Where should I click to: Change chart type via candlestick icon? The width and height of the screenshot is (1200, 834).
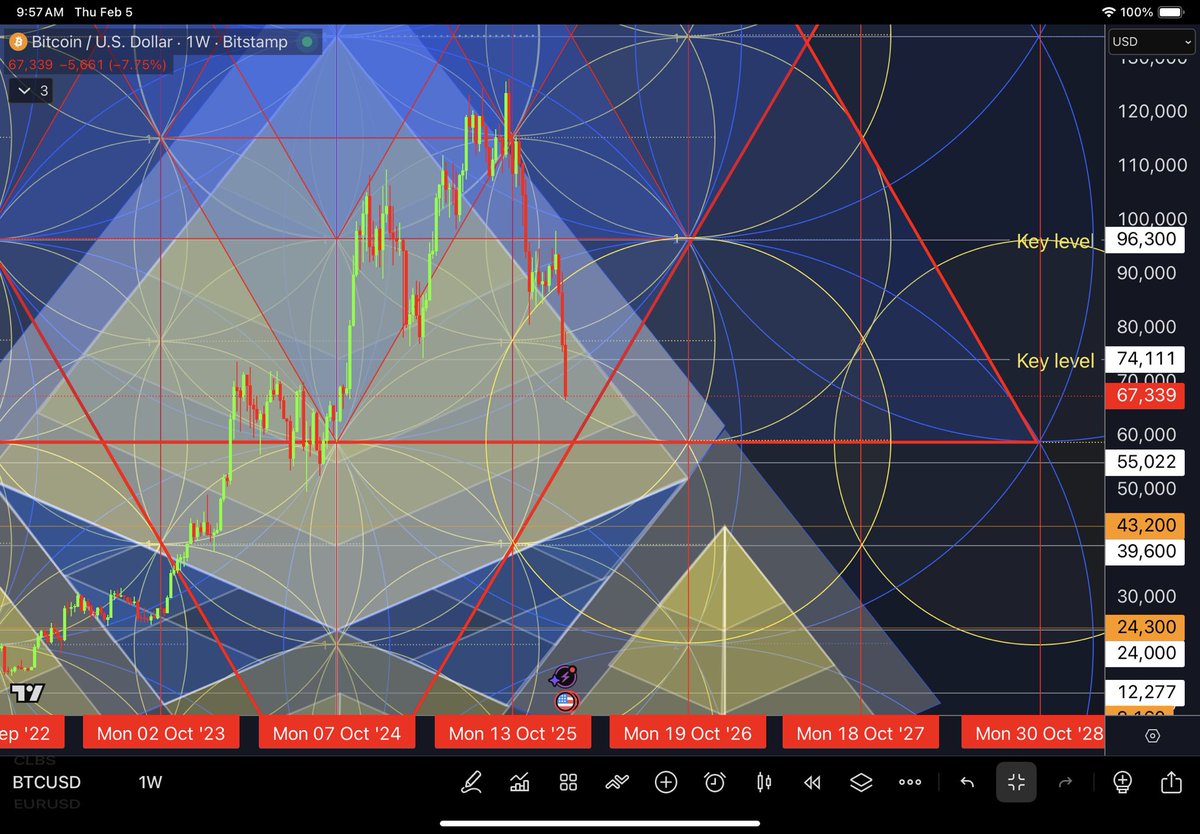tap(764, 782)
